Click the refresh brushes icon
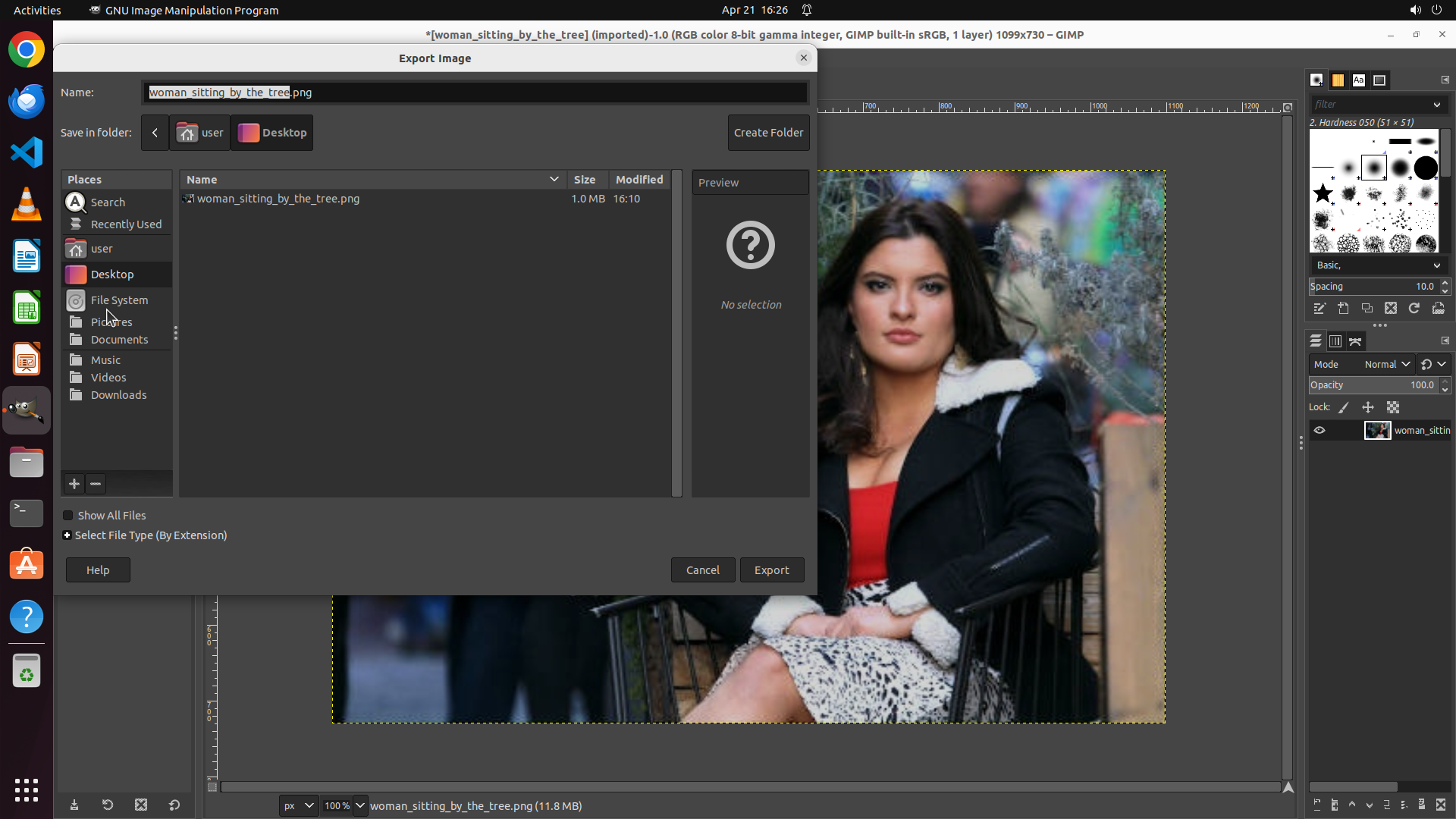This screenshot has height=819, width=1456. (x=1414, y=309)
